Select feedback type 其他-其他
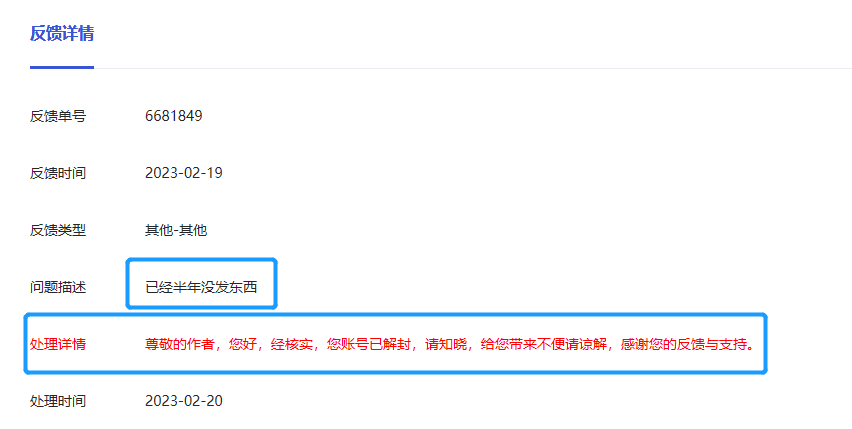 (176, 230)
